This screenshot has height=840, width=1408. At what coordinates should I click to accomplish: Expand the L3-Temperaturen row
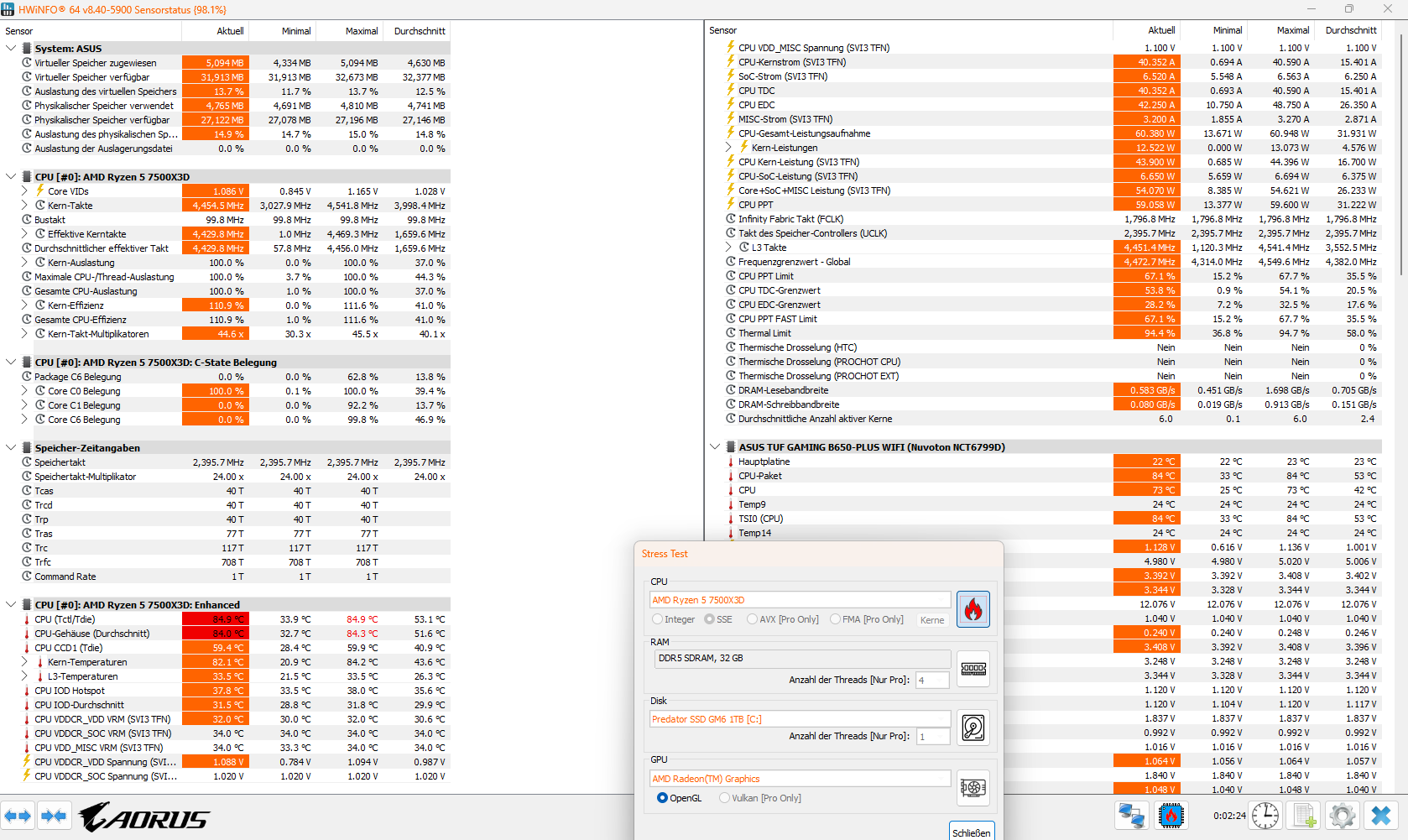25,676
